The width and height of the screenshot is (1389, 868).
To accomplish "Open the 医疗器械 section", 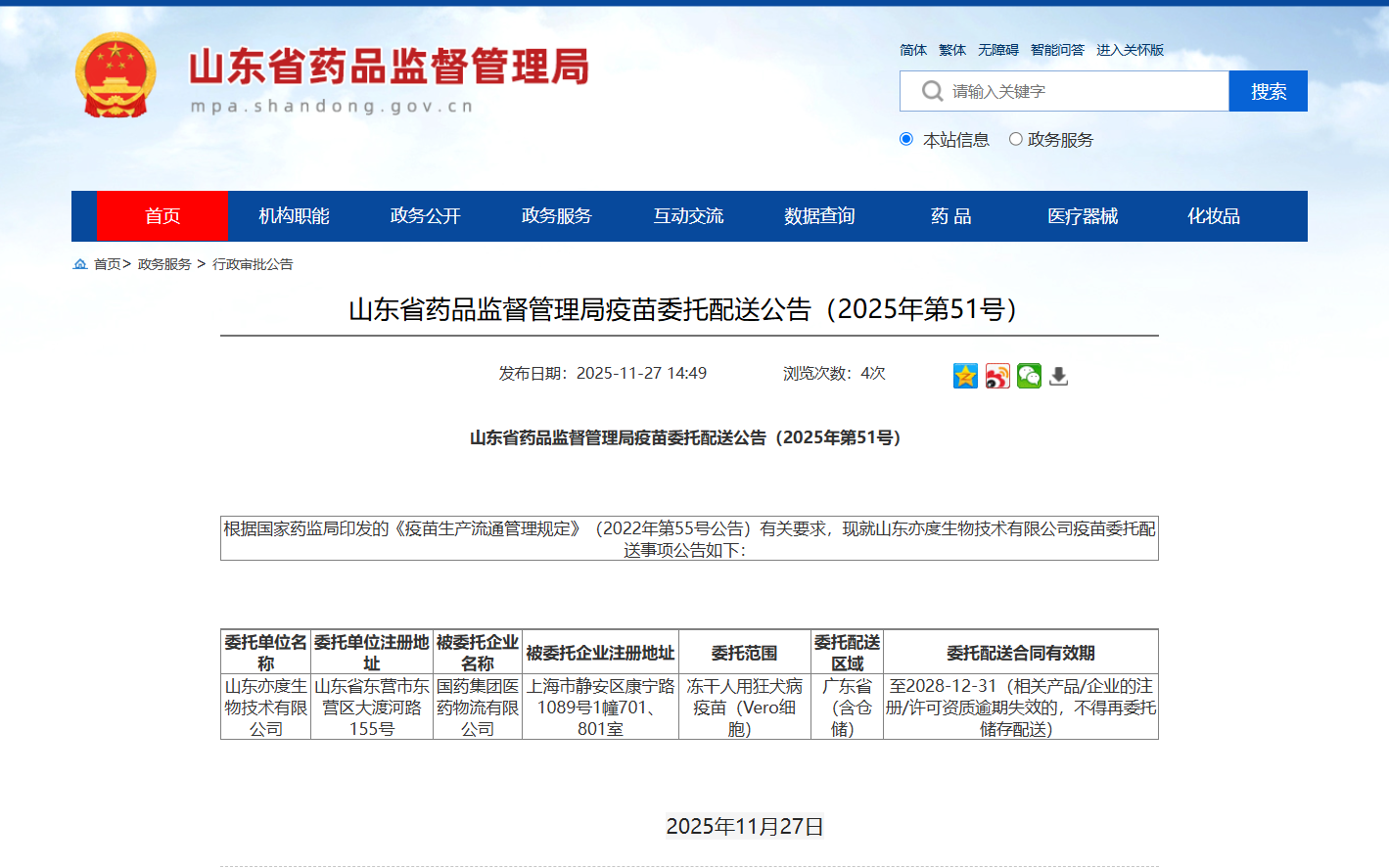I will (1083, 216).
